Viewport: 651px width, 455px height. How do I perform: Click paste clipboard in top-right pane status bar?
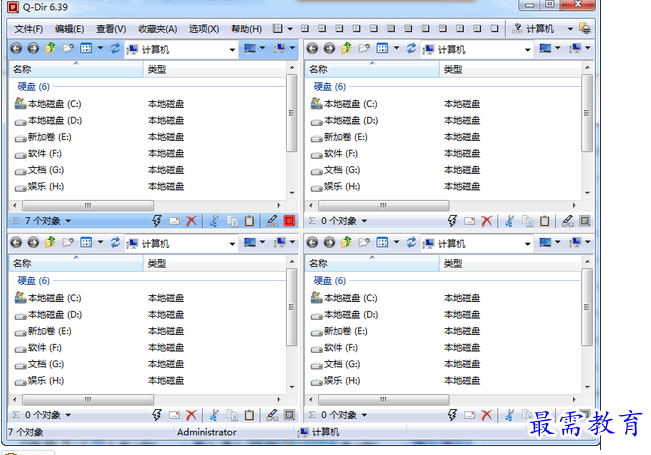coord(545,221)
